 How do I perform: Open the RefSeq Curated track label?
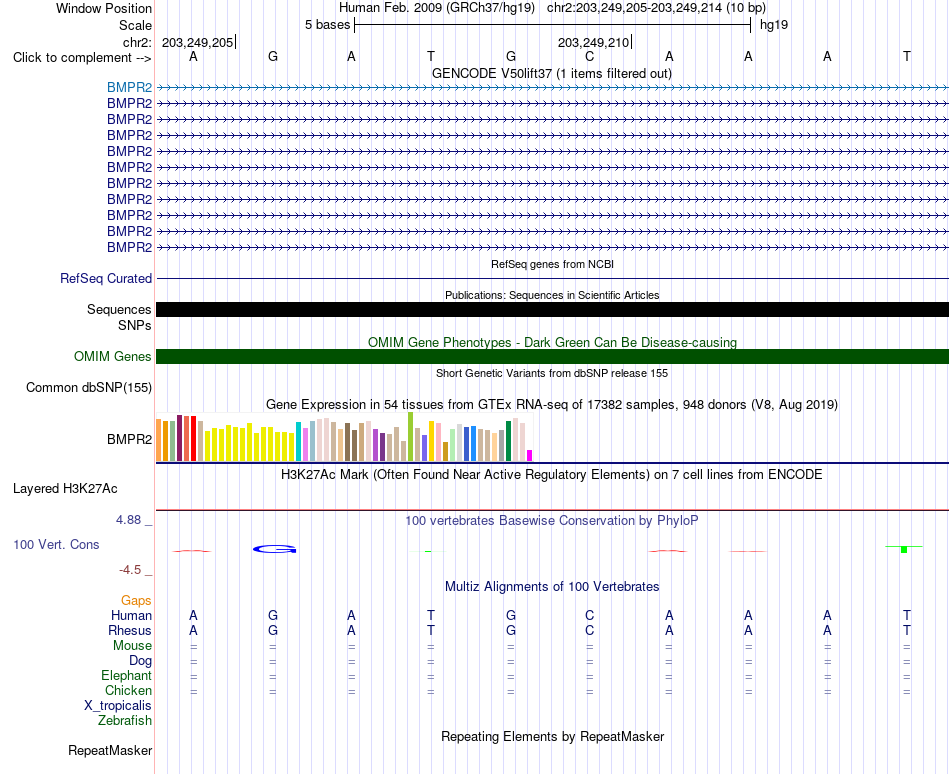click(x=105, y=279)
